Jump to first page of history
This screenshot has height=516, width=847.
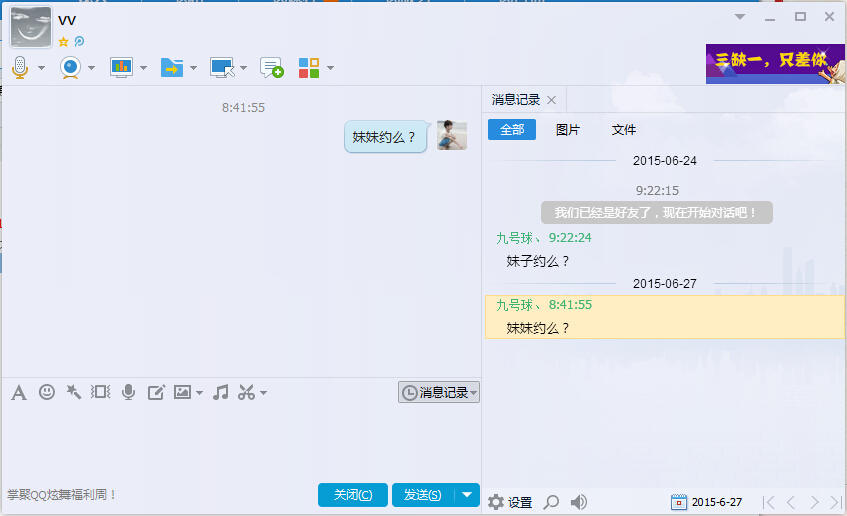(769, 502)
